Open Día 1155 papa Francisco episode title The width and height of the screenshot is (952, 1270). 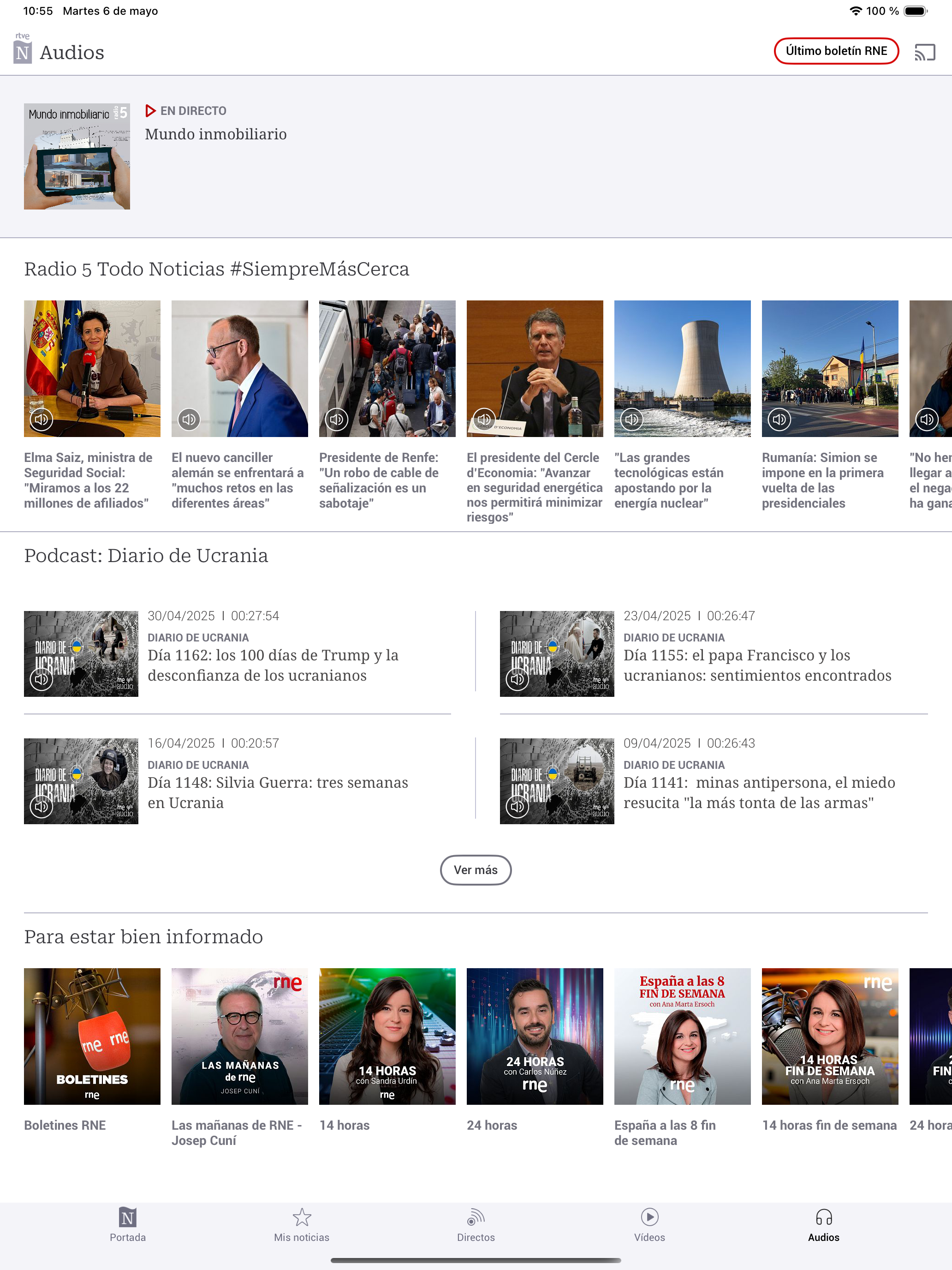[757, 665]
